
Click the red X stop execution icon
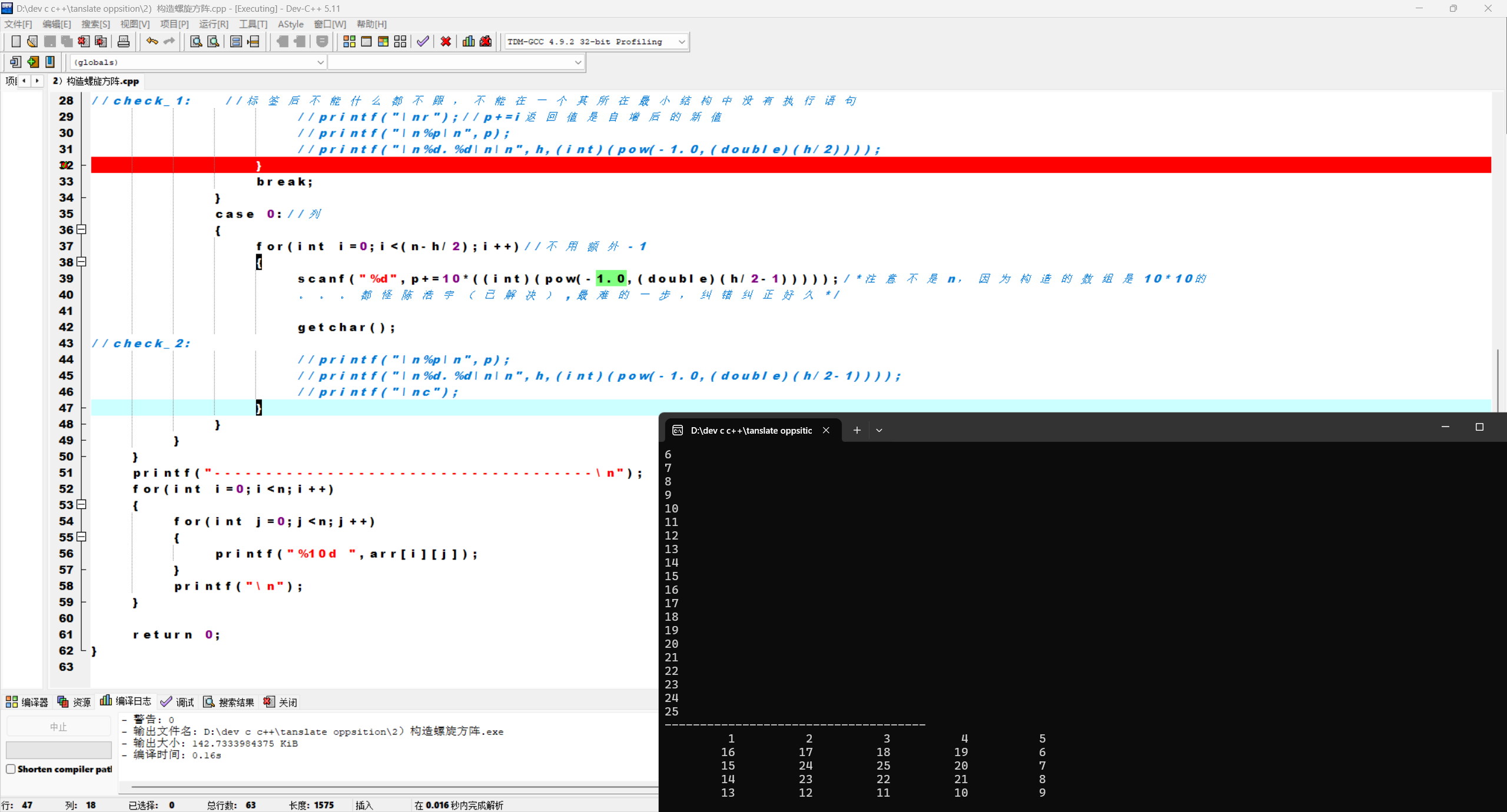pyautogui.click(x=446, y=41)
